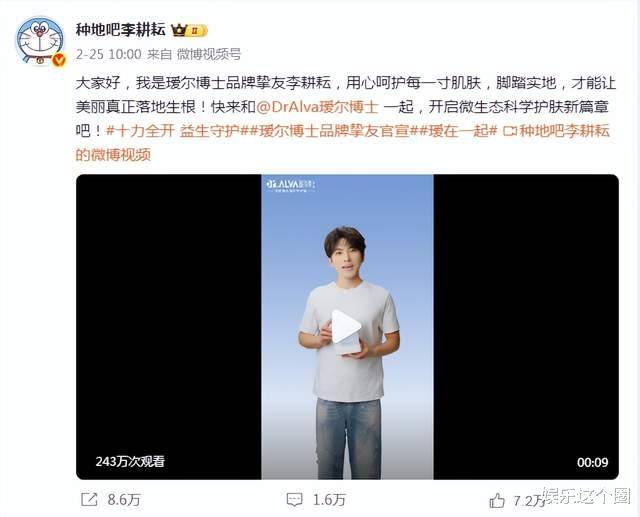Click the repost share icon
This screenshot has height=517, width=640.
(x=89, y=499)
